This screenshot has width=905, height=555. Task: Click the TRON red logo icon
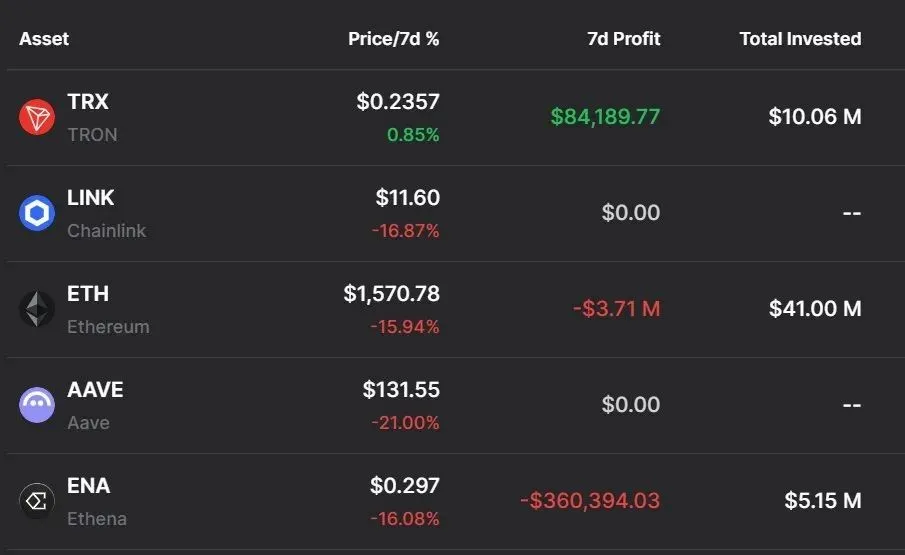point(37,117)
